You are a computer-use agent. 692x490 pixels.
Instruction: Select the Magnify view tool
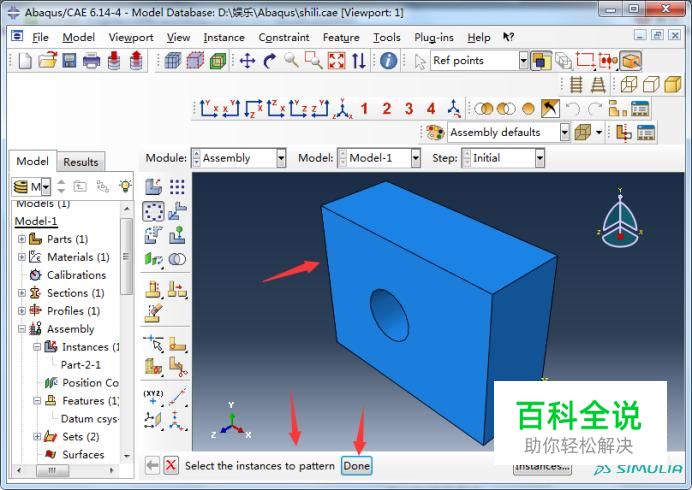click(x=291, y=60)
